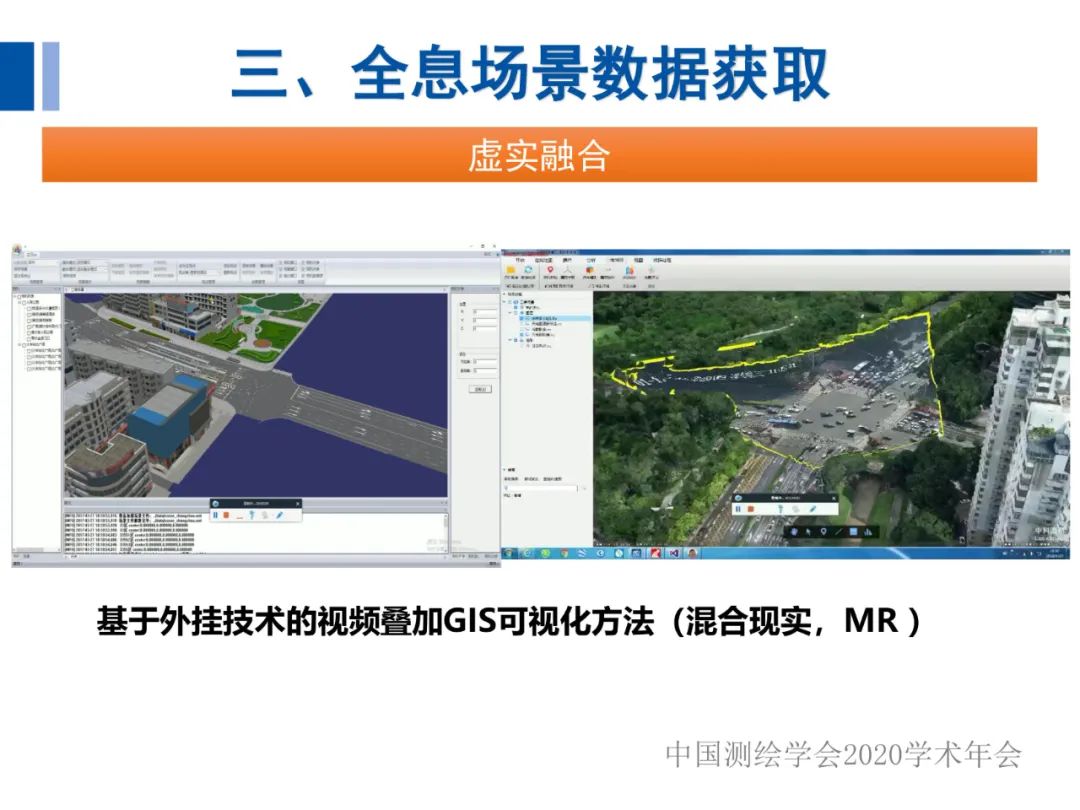Click the red marker icon in the right app's ribbon
Screen dimensions: 1080x810
tap(550, 269)
